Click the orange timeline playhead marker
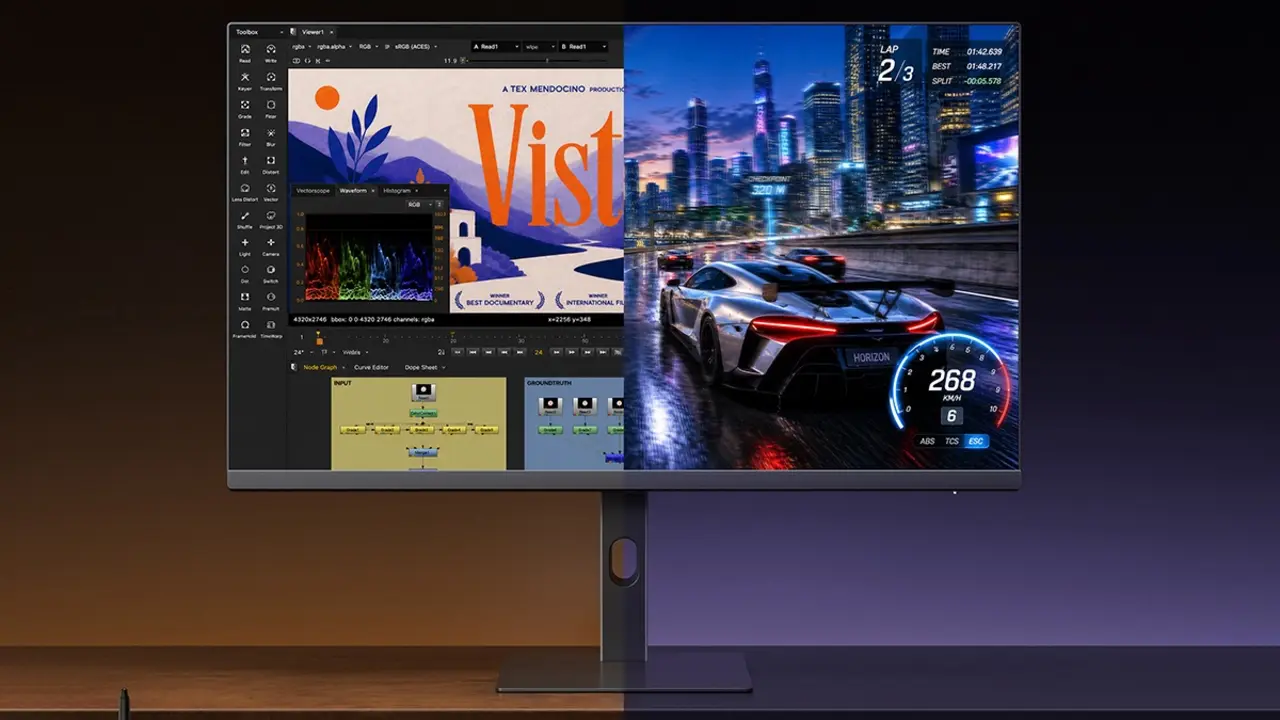 (x=320, y=340)
